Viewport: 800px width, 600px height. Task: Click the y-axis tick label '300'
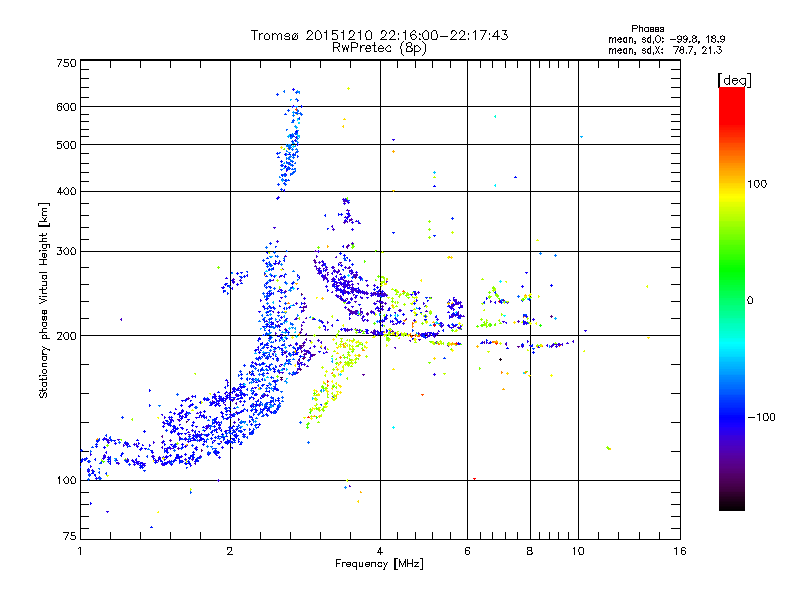click(67, 252)
